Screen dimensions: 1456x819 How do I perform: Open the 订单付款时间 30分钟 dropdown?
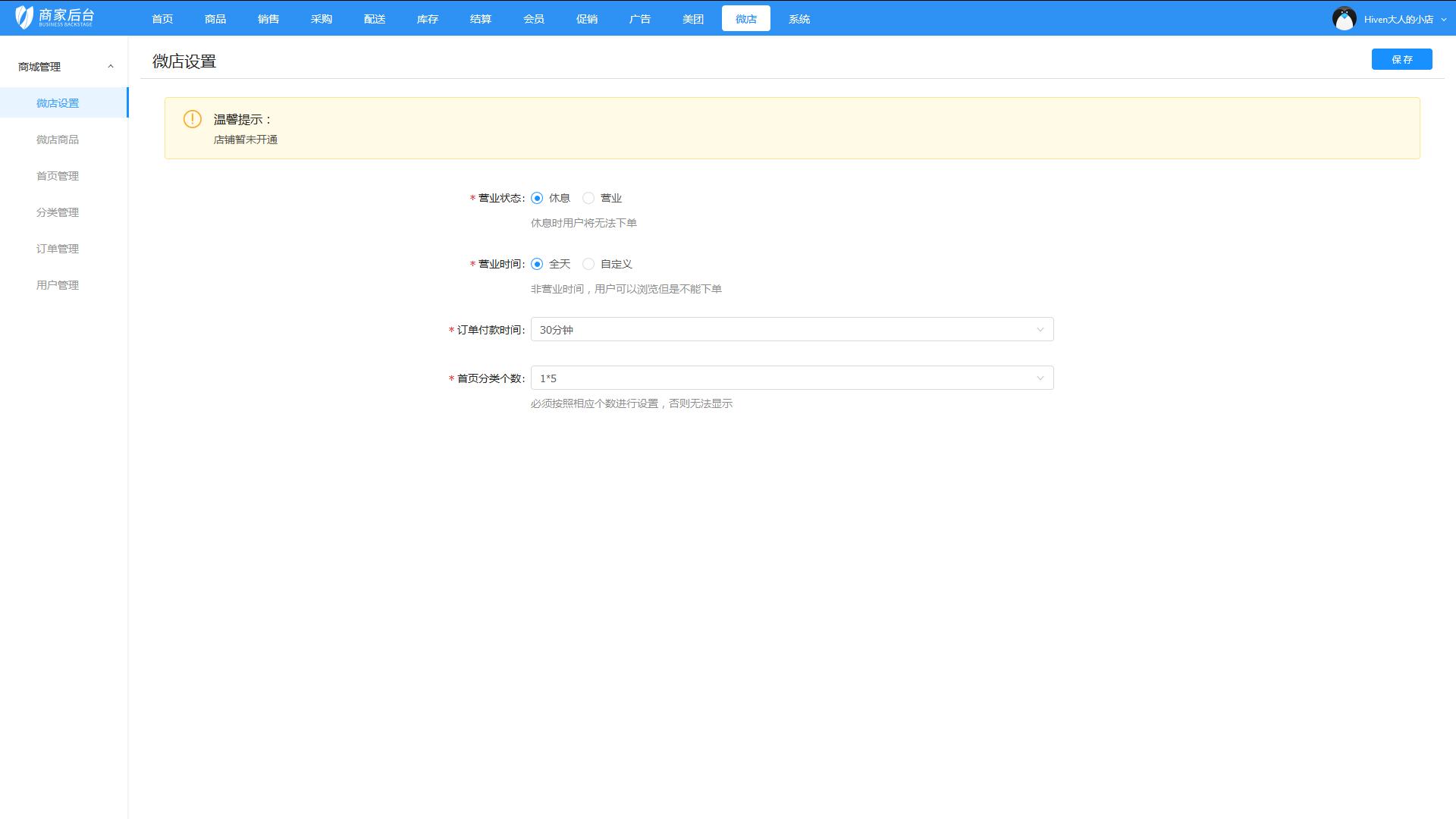[x=792, y=329]
